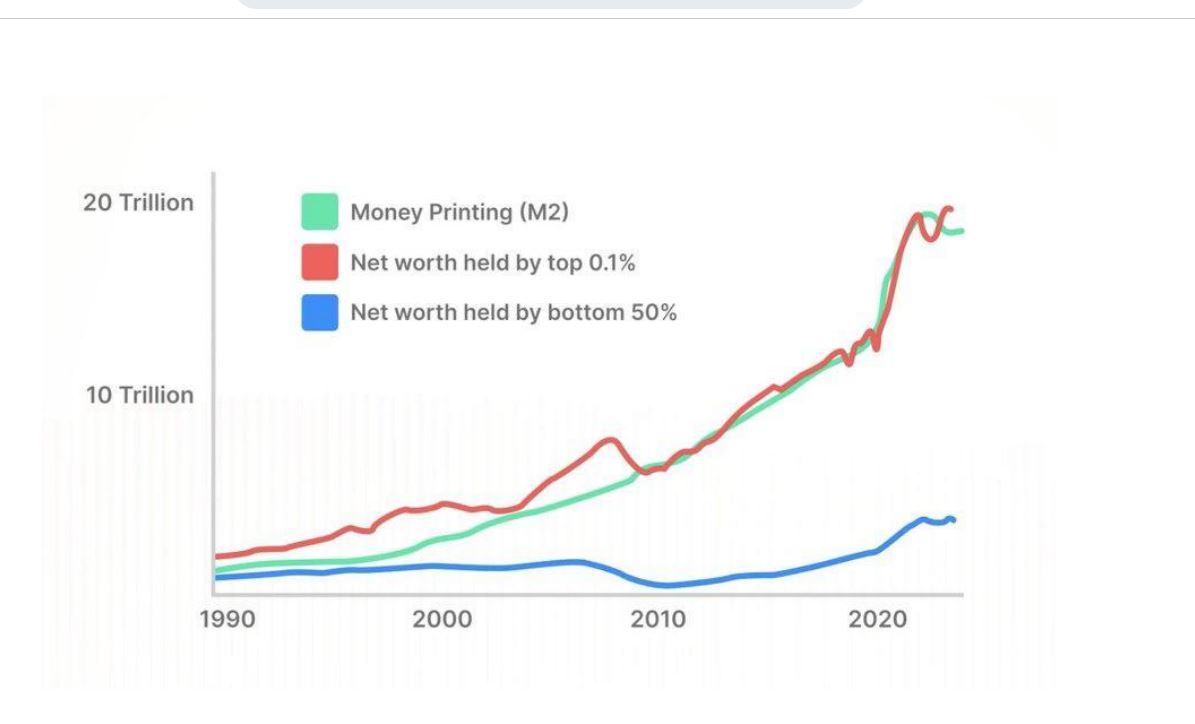Click the red line's 2008 peak
The width and height of the screenshot is (1195, 724).
coord(608,440)
